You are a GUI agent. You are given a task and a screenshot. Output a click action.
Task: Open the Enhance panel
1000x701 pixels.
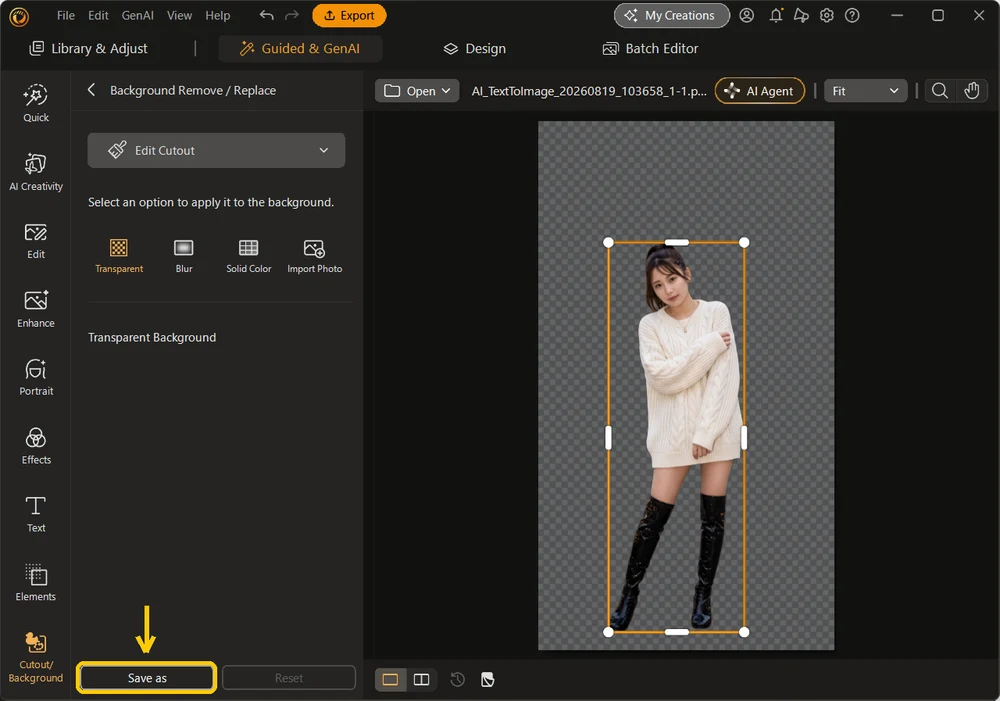(x=36, y=309)
